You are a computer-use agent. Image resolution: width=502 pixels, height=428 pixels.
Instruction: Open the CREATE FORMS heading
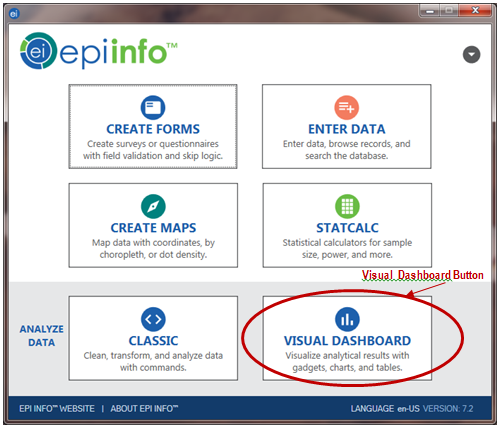point(153,129)
